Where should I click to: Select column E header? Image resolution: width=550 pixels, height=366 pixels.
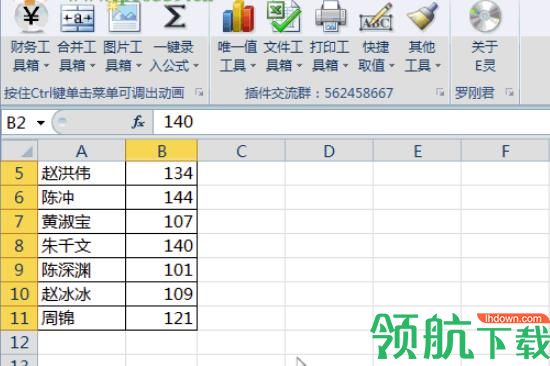tap(417, 151)
